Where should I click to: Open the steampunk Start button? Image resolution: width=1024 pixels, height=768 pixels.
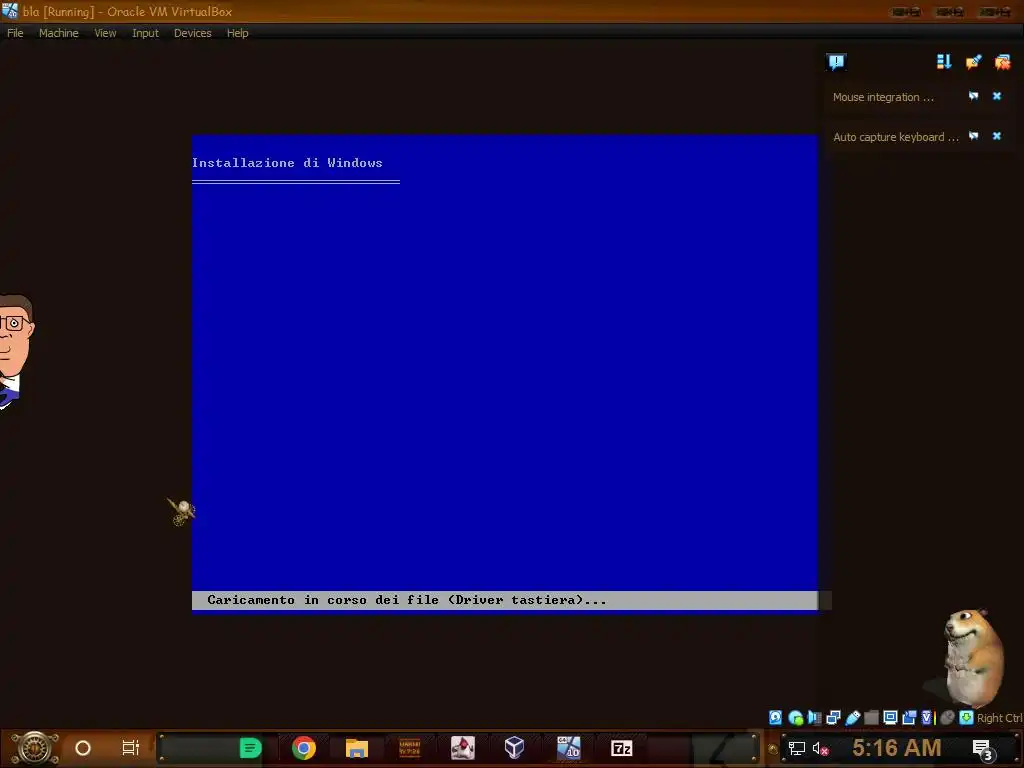point(35,748)
